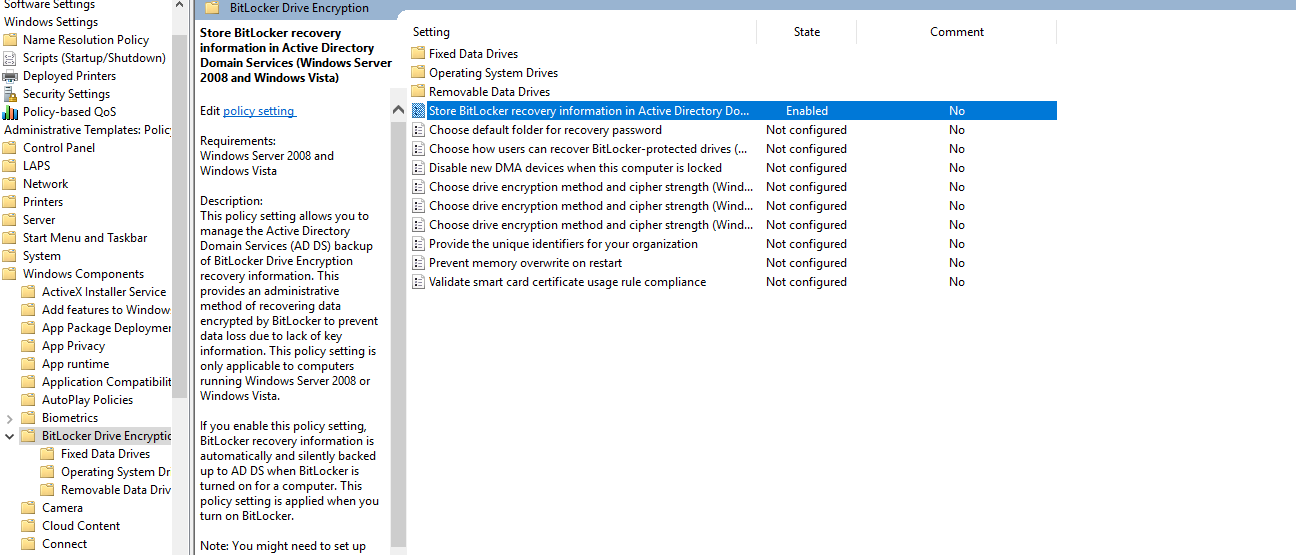Click the Security Settings icon
The image size is (1296, 555).
10,94
